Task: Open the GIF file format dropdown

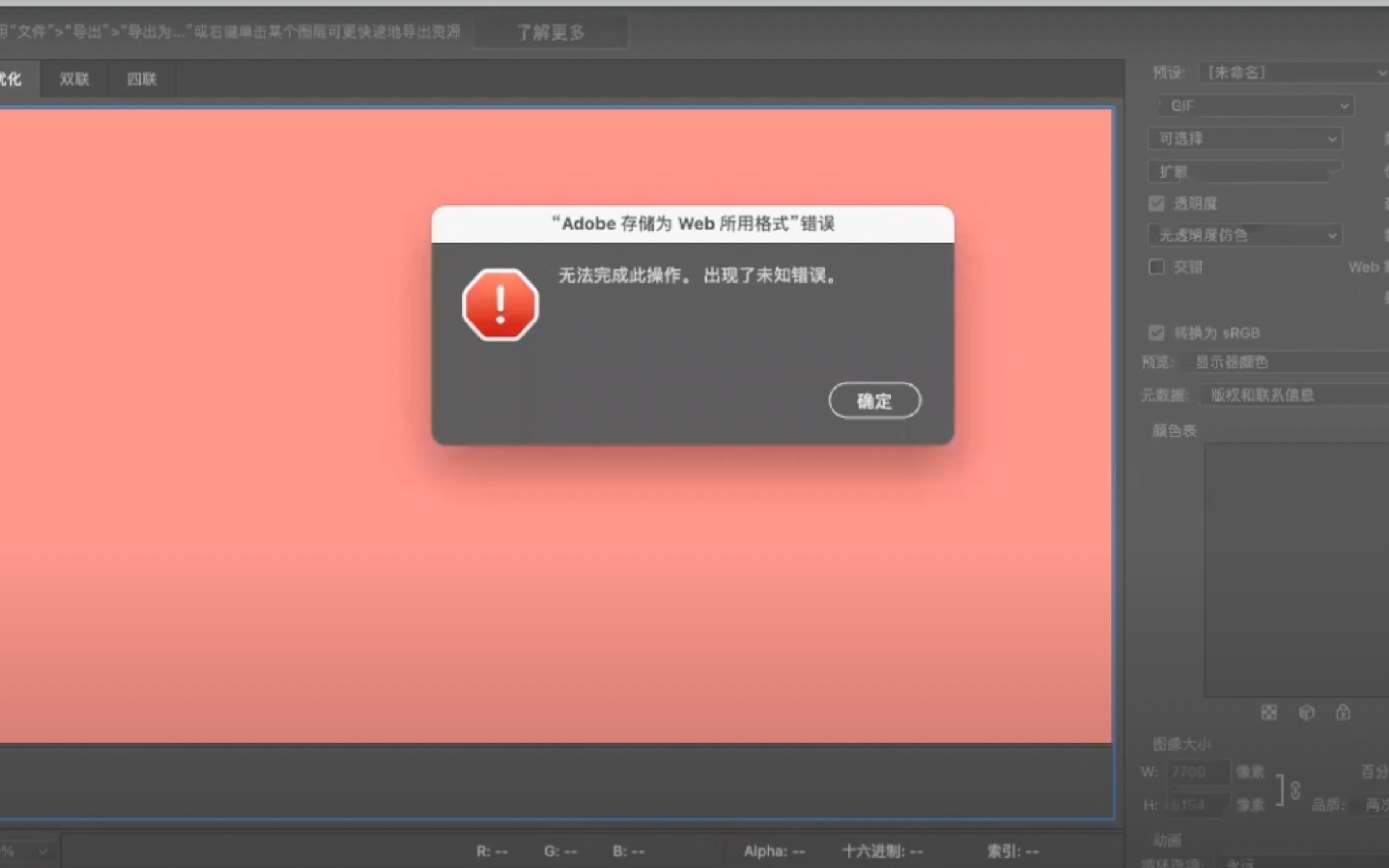Action: (x=1257, y=106)
